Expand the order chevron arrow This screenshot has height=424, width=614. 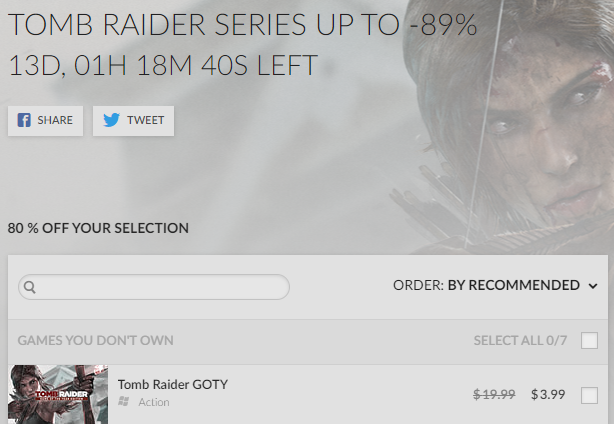point(593,286)
